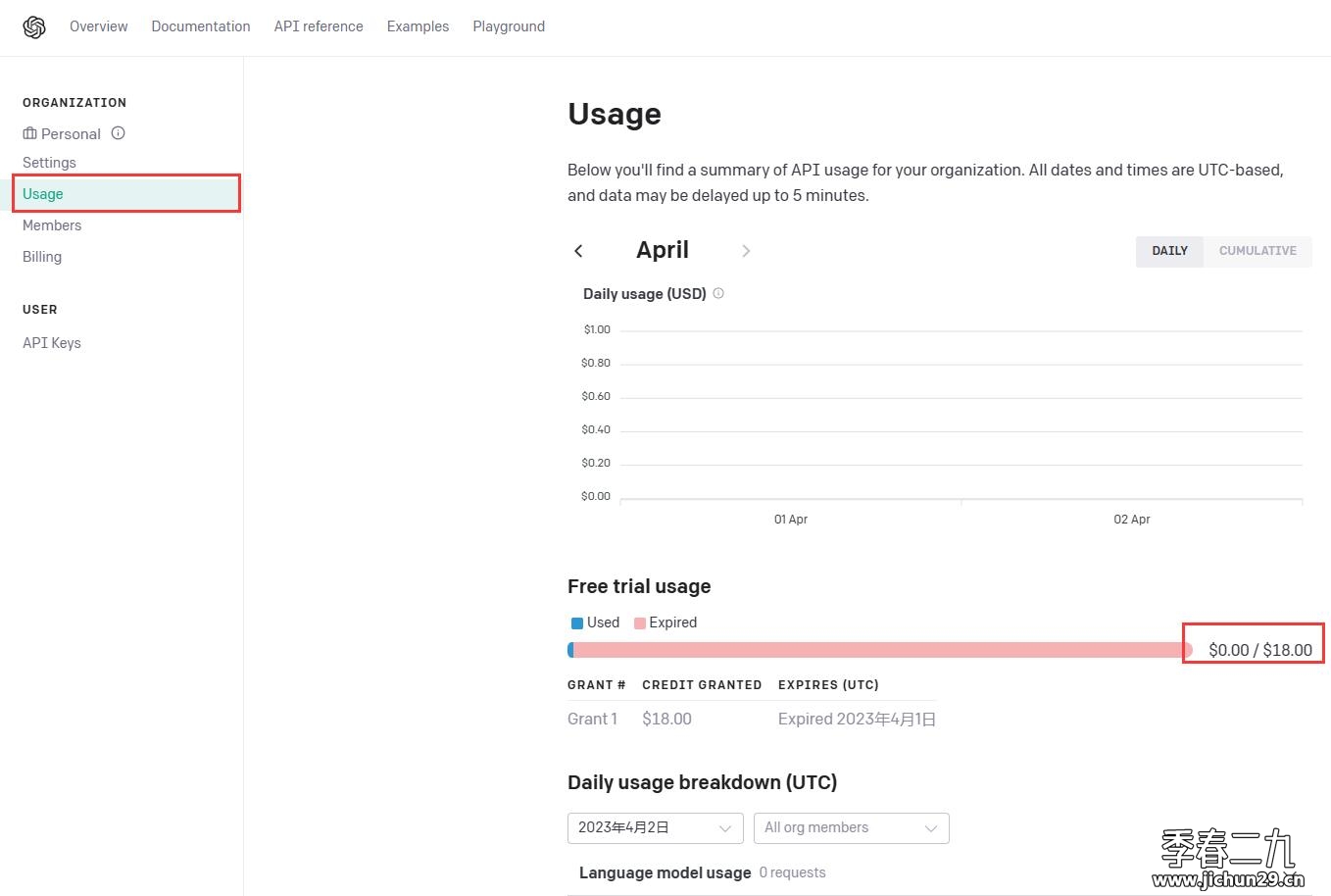Go to previous month with left arrow

(x=578, y=251)
